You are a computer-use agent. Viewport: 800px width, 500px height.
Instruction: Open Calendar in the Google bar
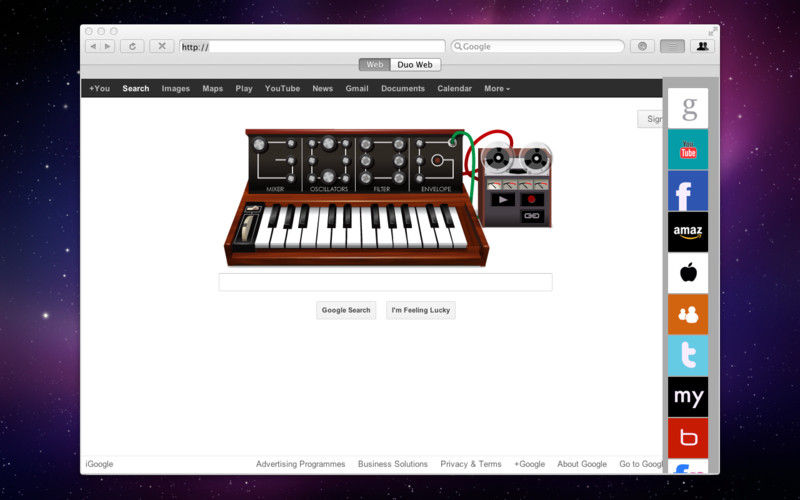click(x=454, y=88)
